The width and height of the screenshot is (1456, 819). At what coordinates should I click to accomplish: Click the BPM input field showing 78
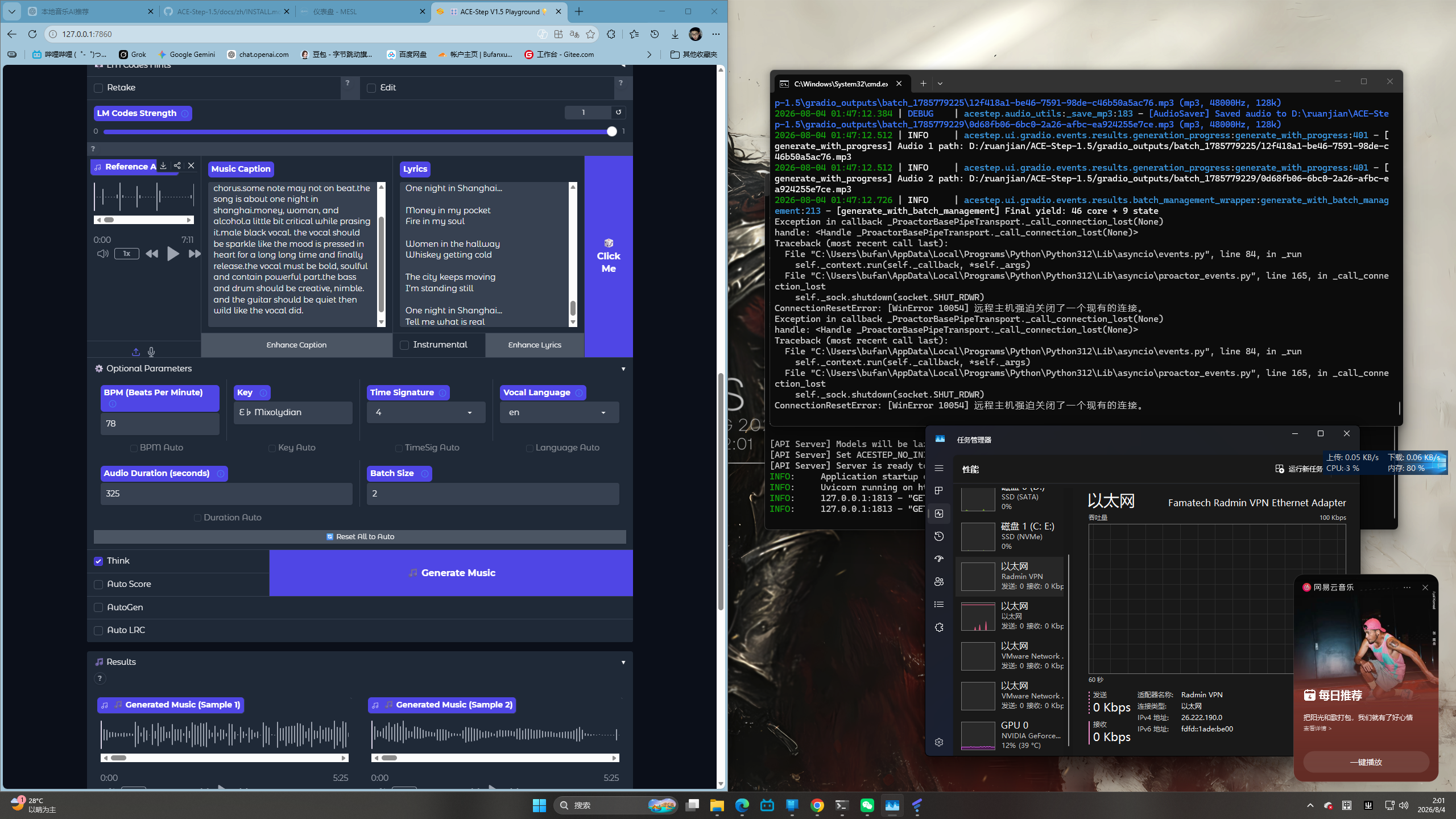pyautogui.click(x=160, y=424)
